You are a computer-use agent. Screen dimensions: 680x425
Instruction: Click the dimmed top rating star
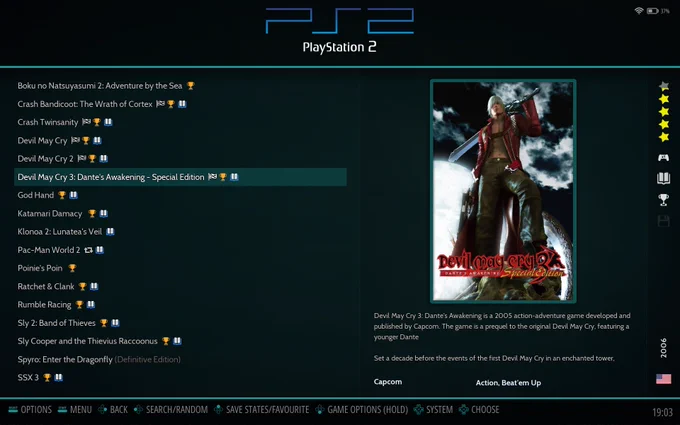click(x=664, y=86)
